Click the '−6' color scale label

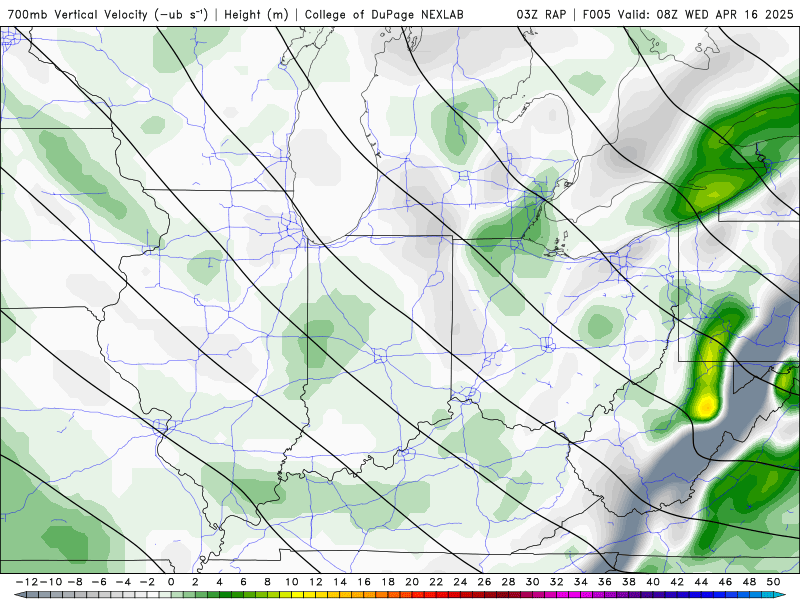tap(99, 582)
